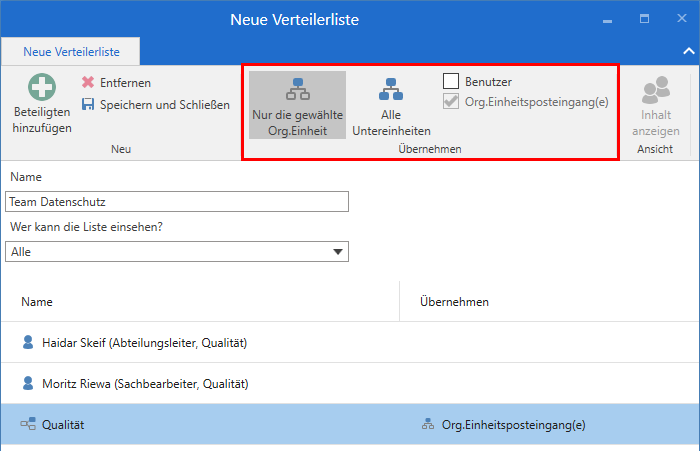
Task: Minimize the Neue Verteilerliste window
Action: point(607,20)
